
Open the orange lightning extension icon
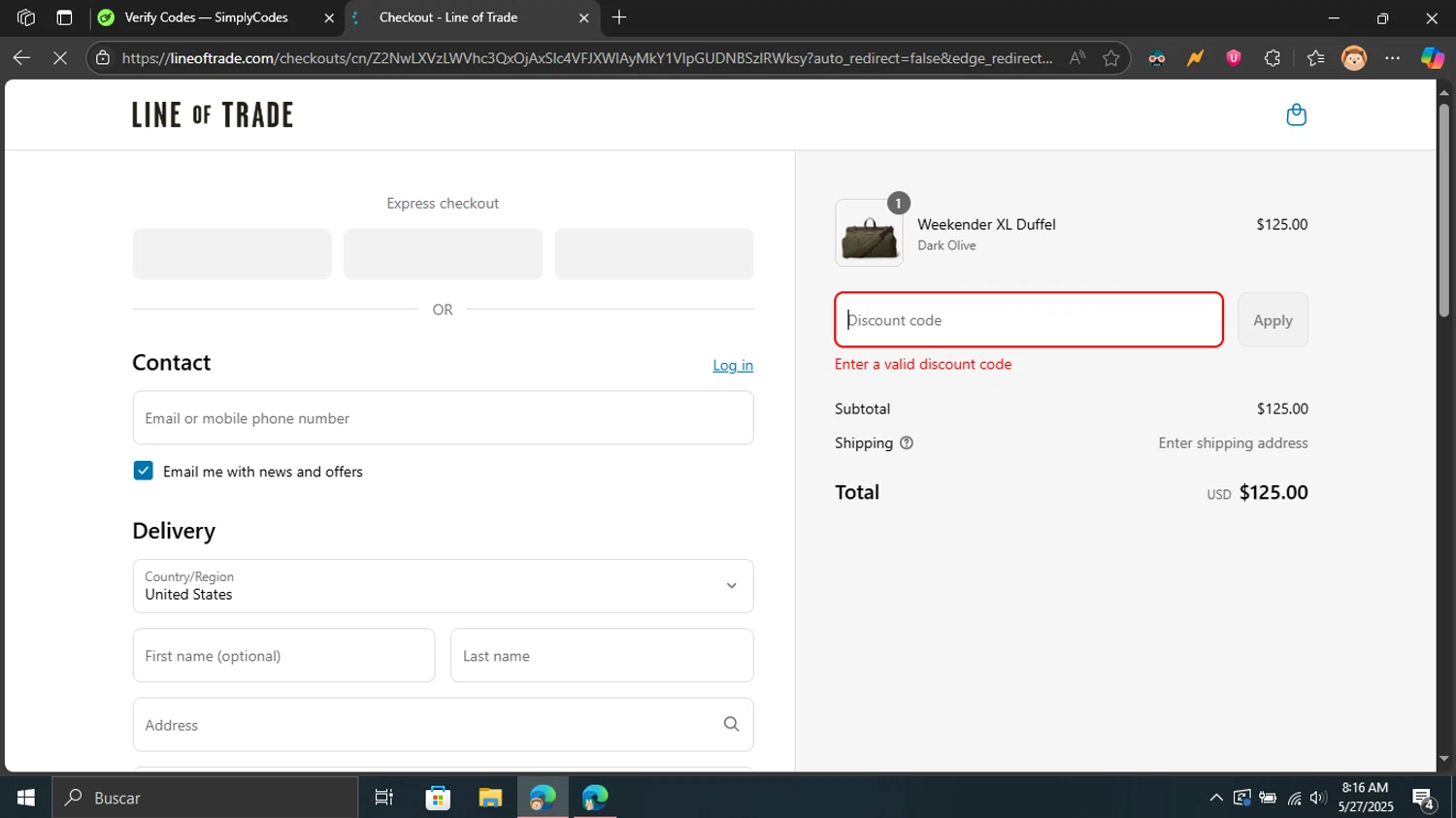(x=1195, y=58)
